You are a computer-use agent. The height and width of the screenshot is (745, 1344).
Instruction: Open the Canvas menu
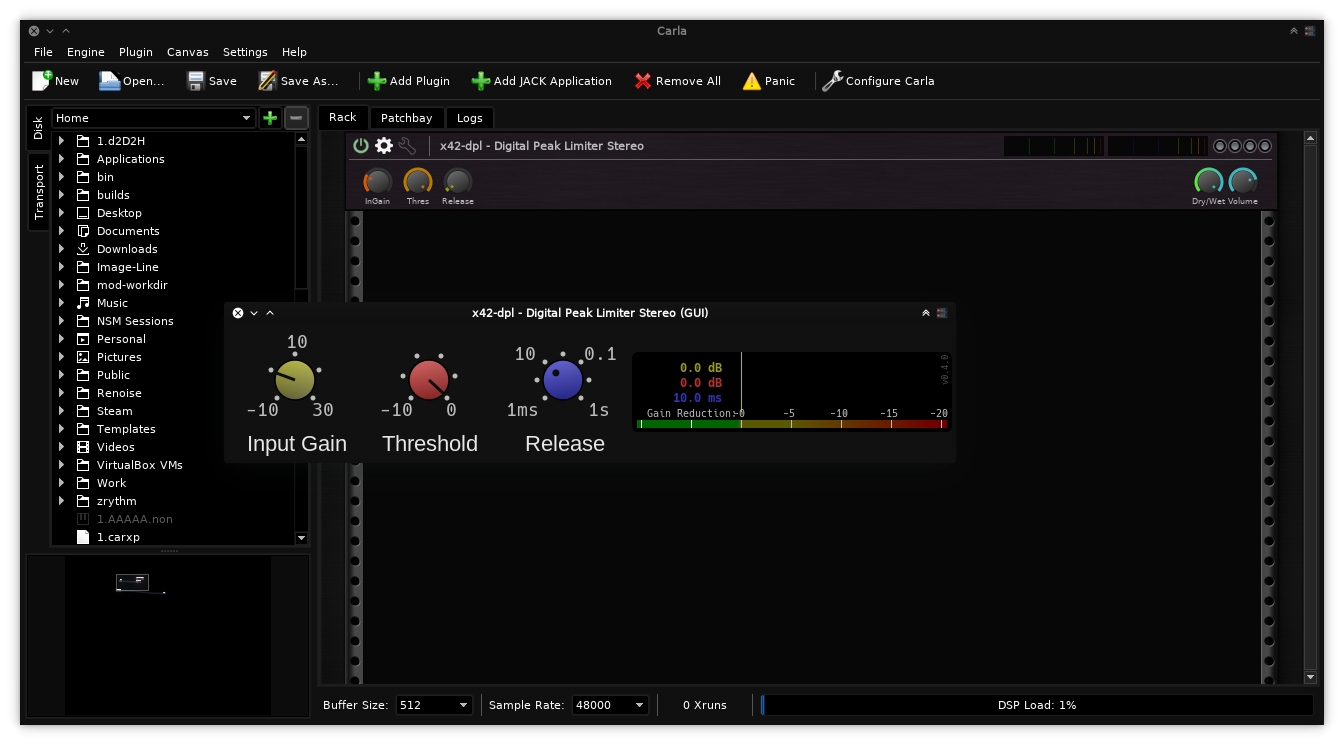[188, 52]
